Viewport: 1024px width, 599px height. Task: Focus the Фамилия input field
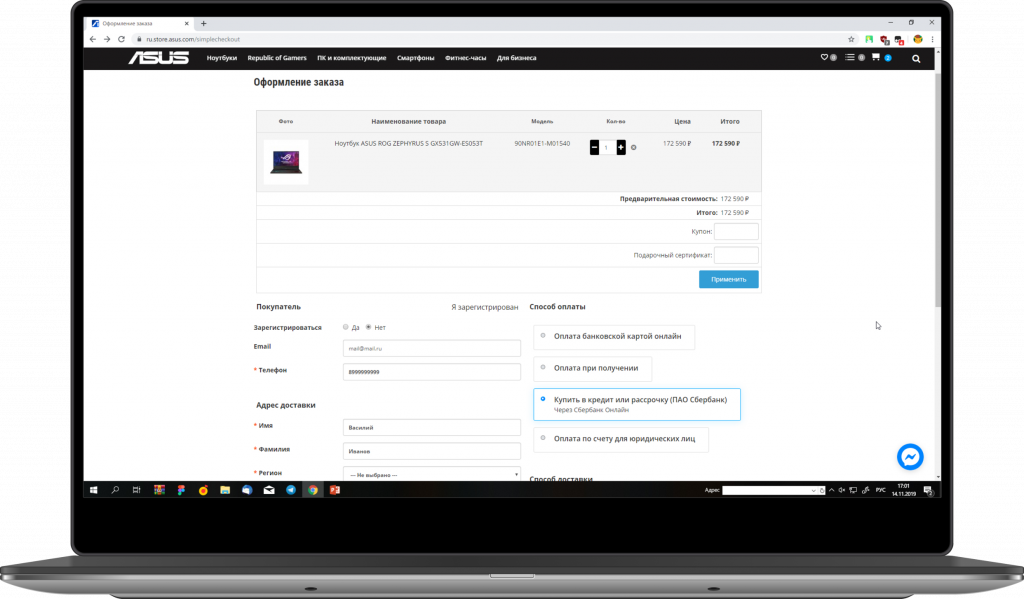432,451
